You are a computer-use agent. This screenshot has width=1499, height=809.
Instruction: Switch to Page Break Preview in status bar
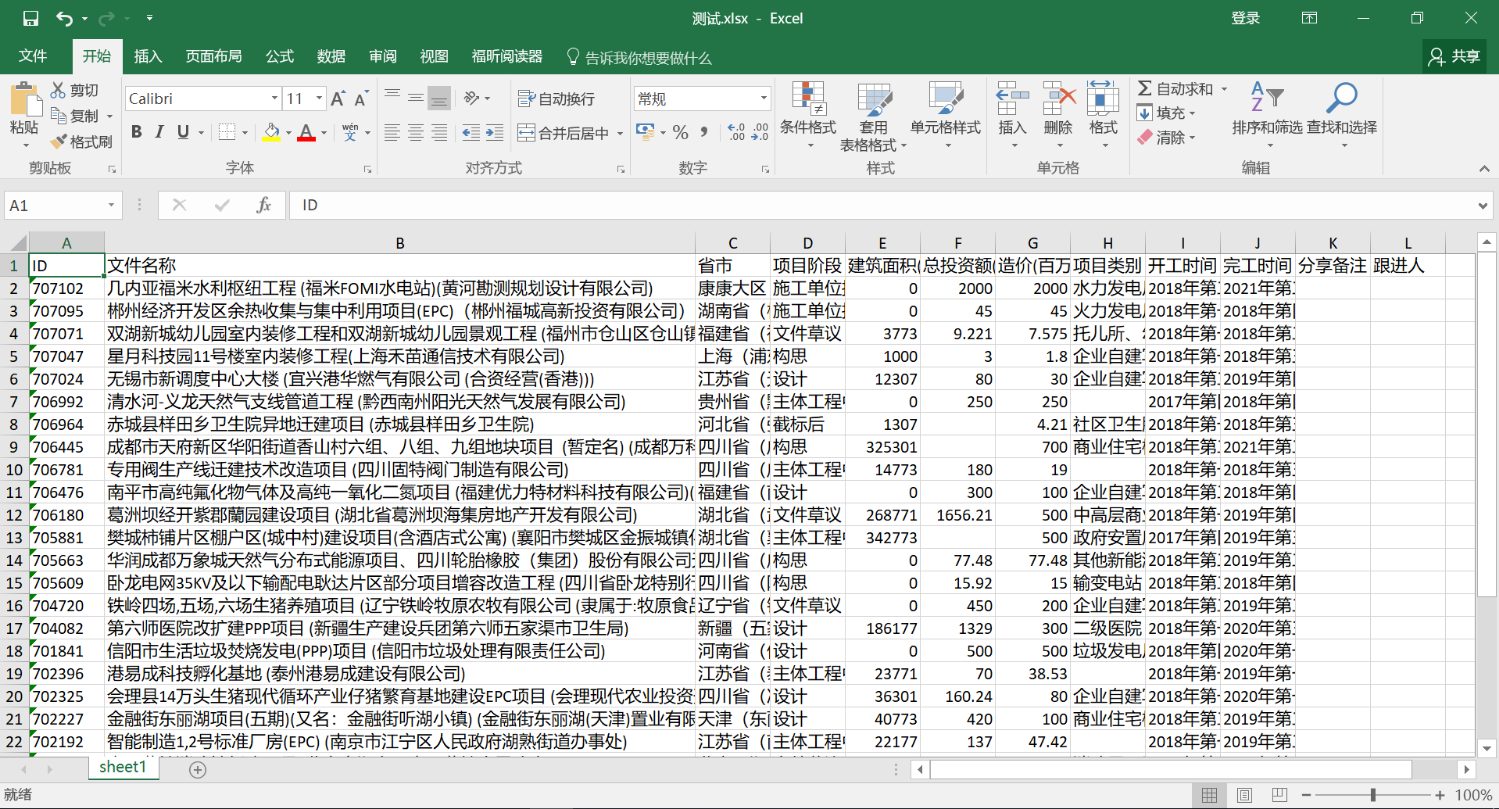pos(1280,795)
